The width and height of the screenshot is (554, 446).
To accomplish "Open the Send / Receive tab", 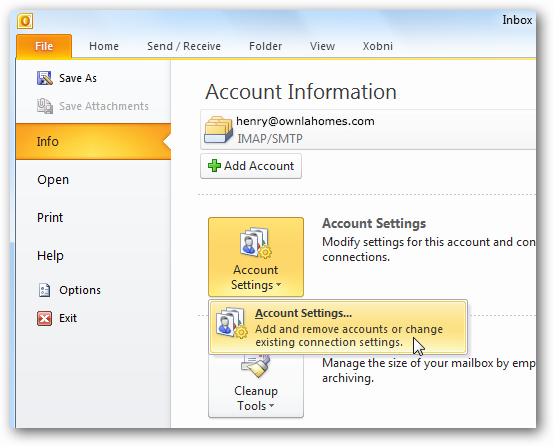I will pos(184,46).
